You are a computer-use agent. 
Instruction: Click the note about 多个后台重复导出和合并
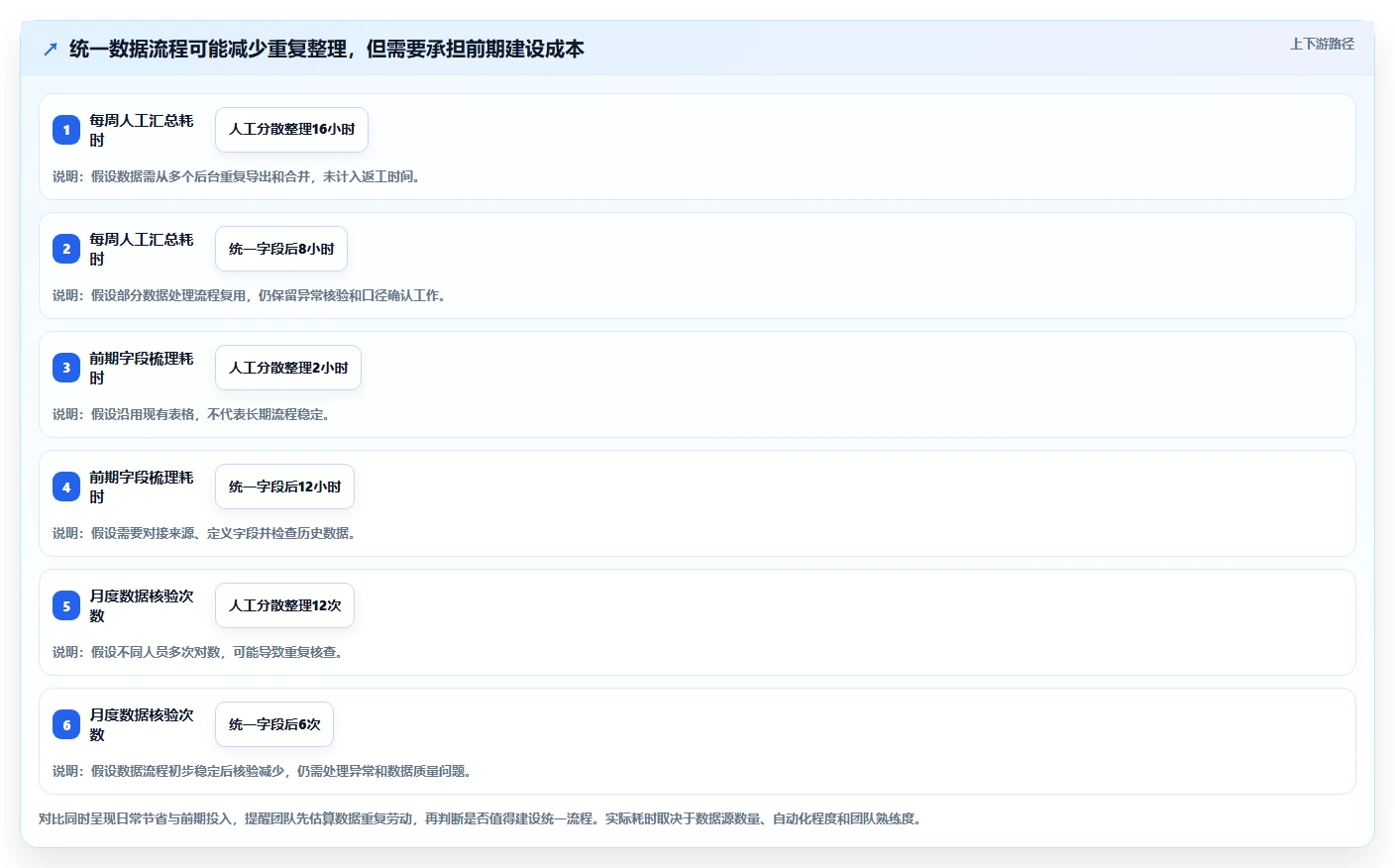[x=239, y=176]
